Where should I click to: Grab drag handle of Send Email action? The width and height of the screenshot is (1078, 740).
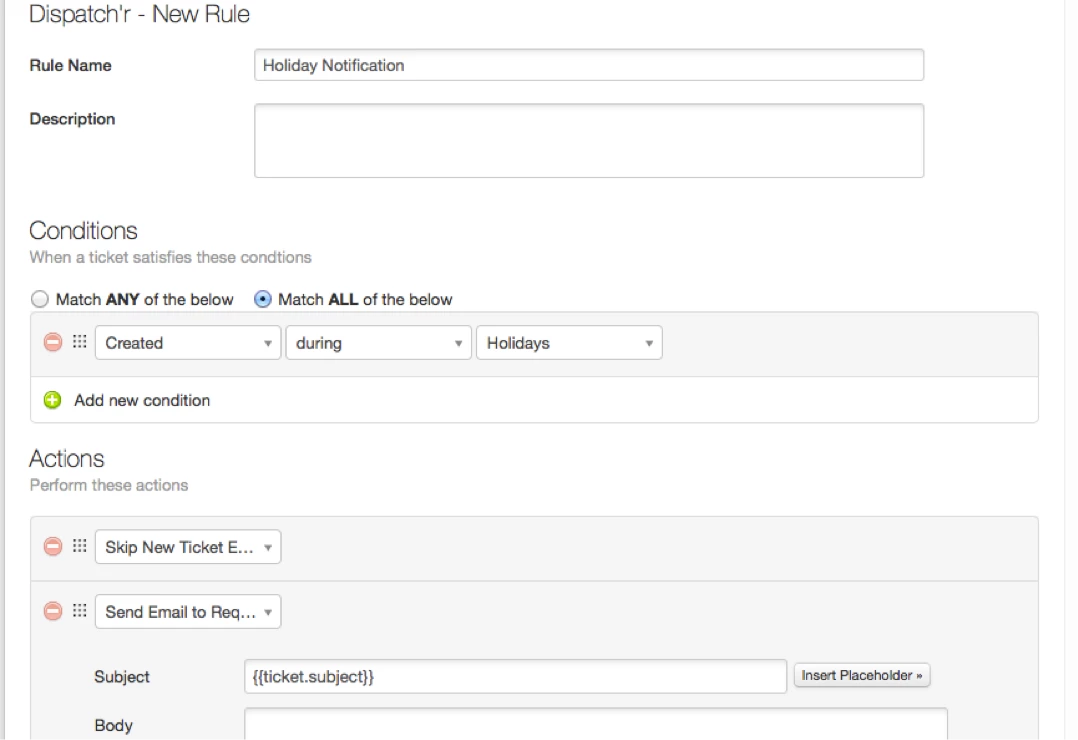tap(80, 611)
